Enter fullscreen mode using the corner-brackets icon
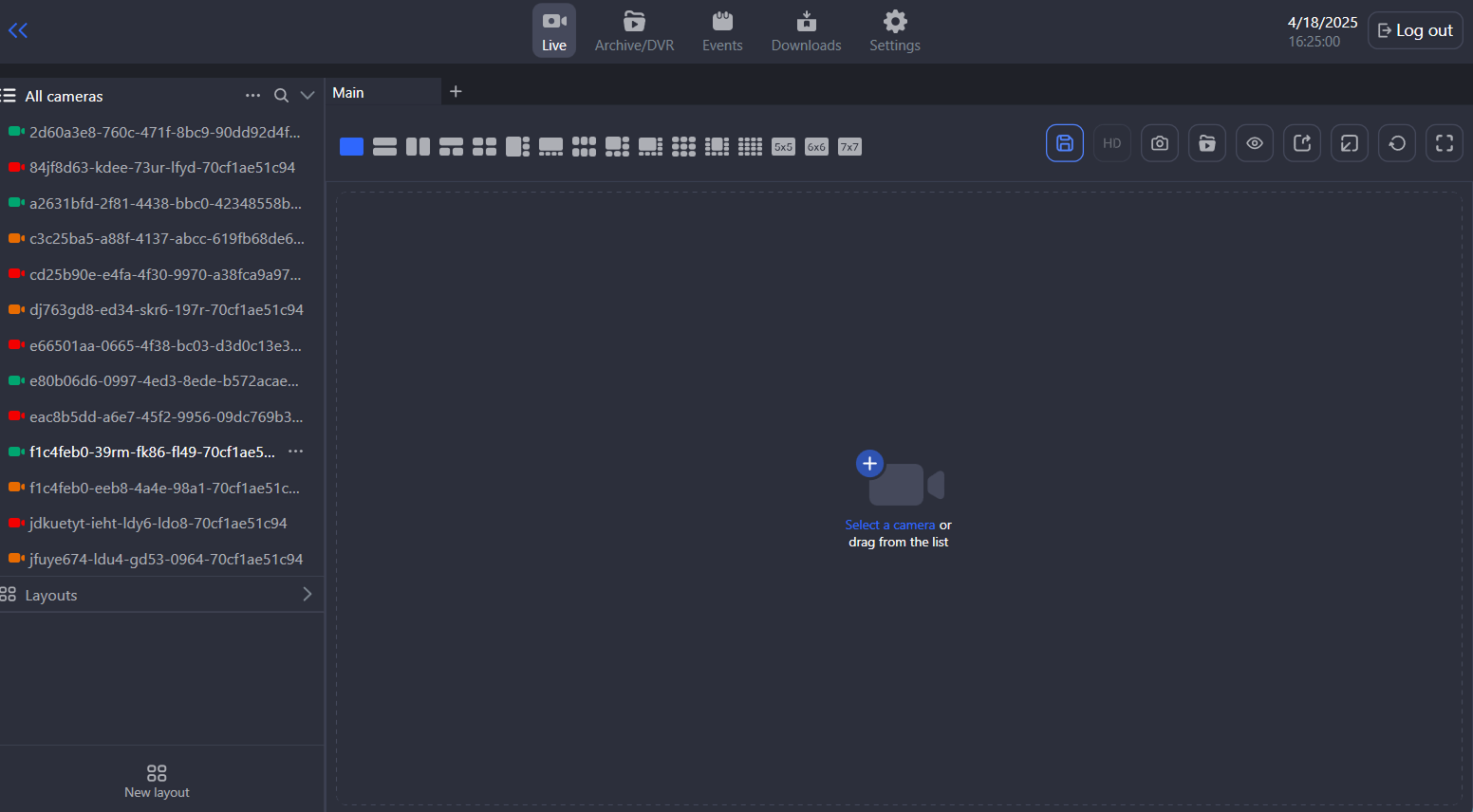The width and height of the screenshot is (1473, 812). (1444, 143)
